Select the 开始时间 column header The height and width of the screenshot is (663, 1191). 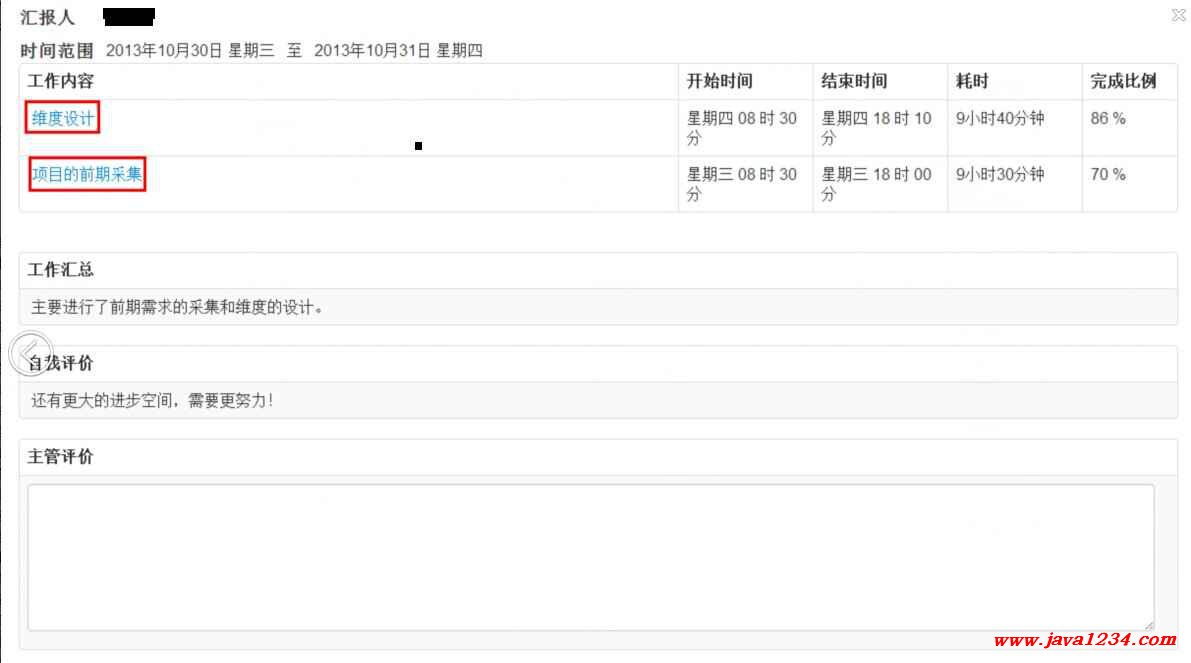pyautogui.click(x=719, y=81)
